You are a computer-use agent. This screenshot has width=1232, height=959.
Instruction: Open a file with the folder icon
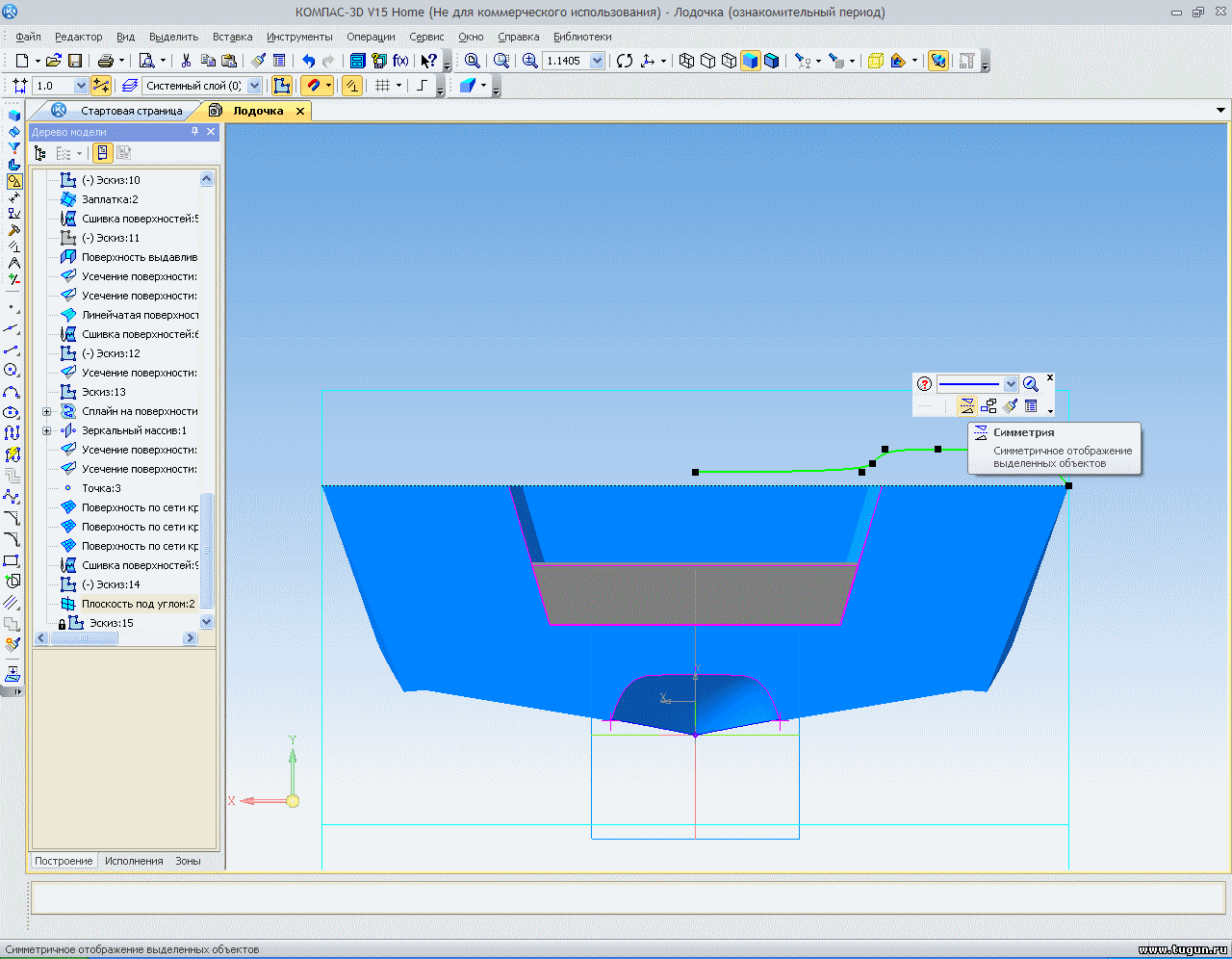click(x=54, y=61)
